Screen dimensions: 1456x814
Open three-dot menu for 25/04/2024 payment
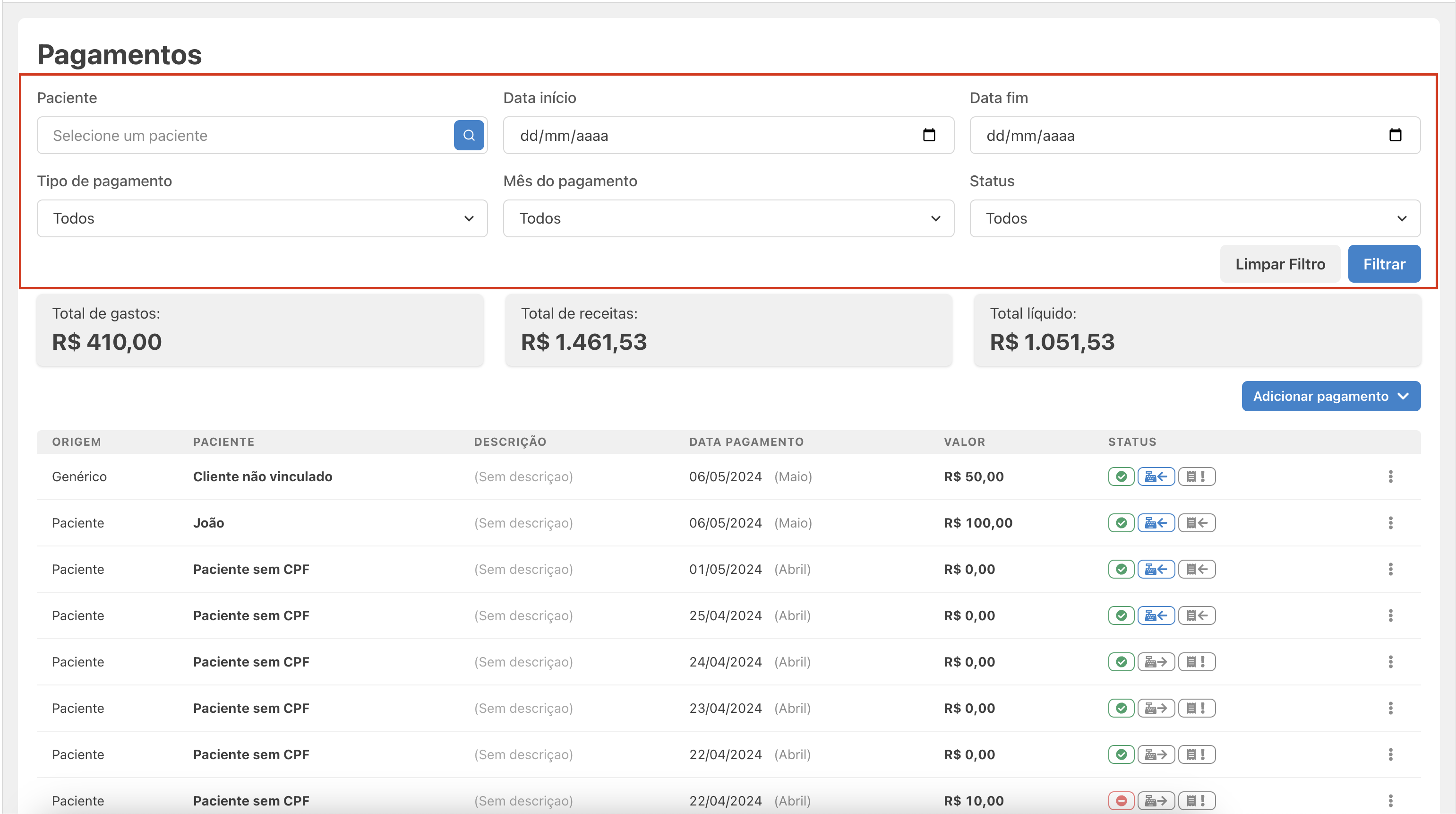point(1390,616)
